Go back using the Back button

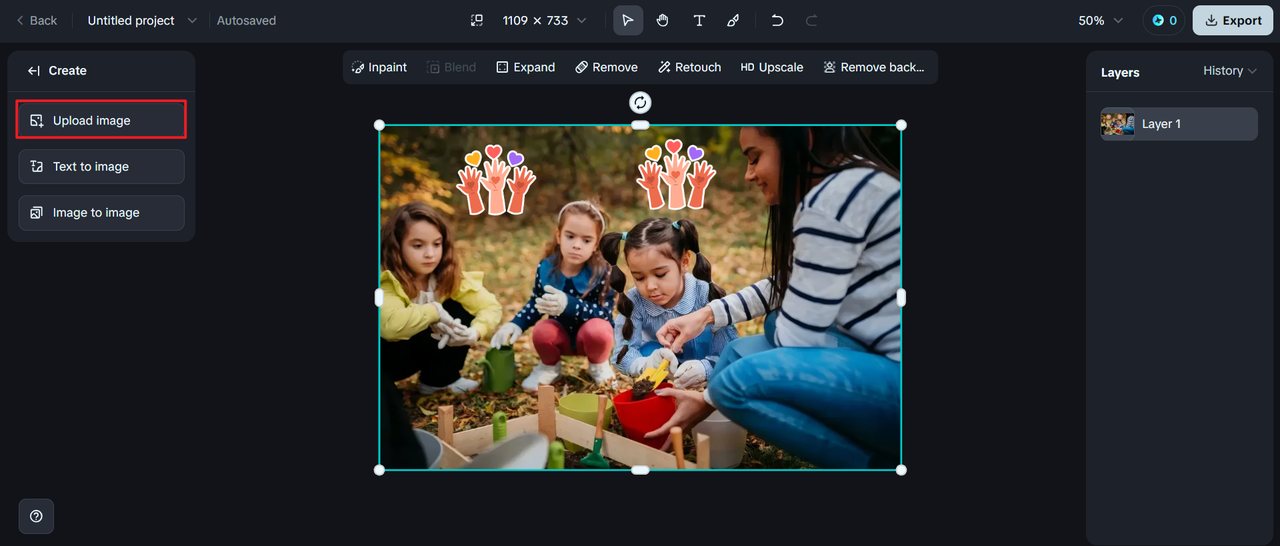click(37, 20)
